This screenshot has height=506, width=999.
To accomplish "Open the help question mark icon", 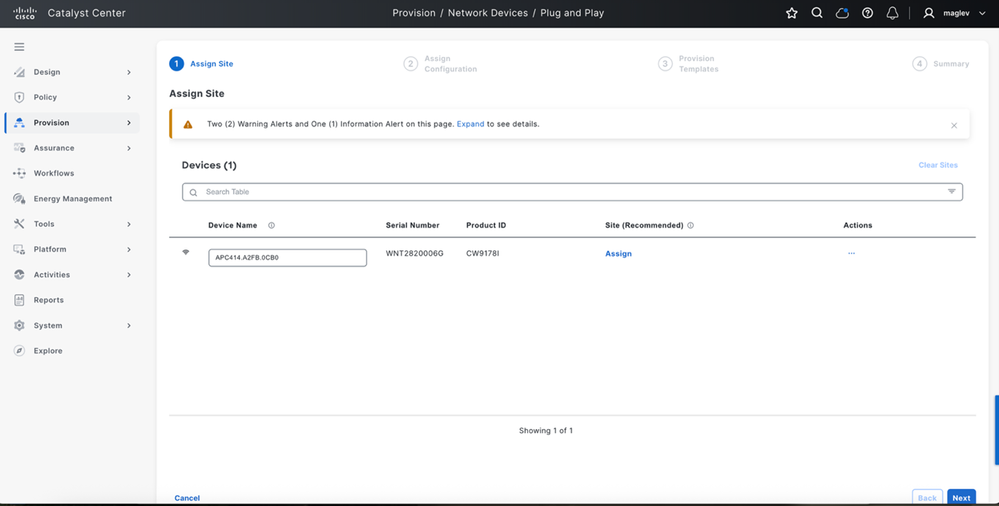I will pos(867,13).
